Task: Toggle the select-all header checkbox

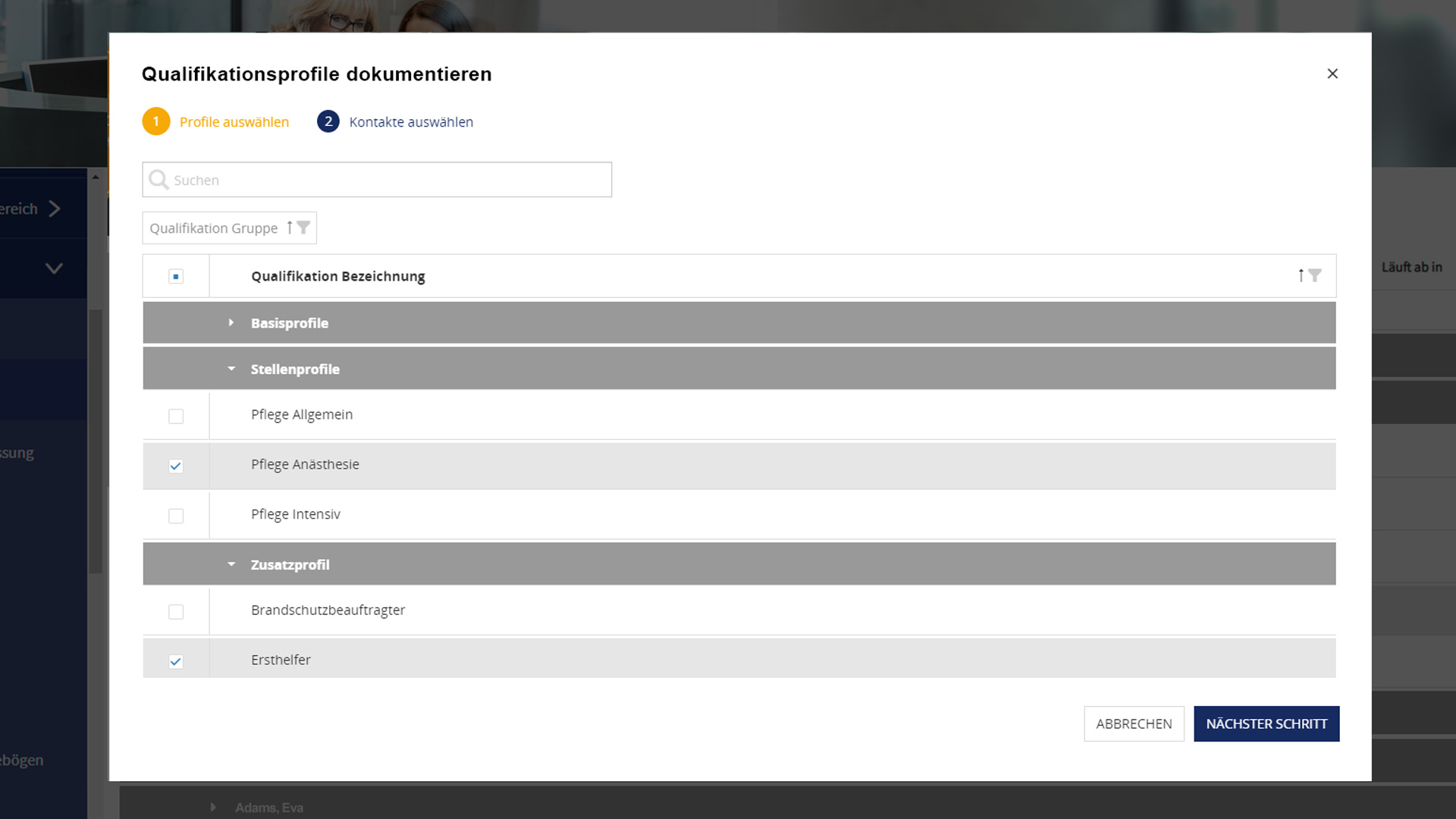Action: pyautogui.click(x=176, y=276)
